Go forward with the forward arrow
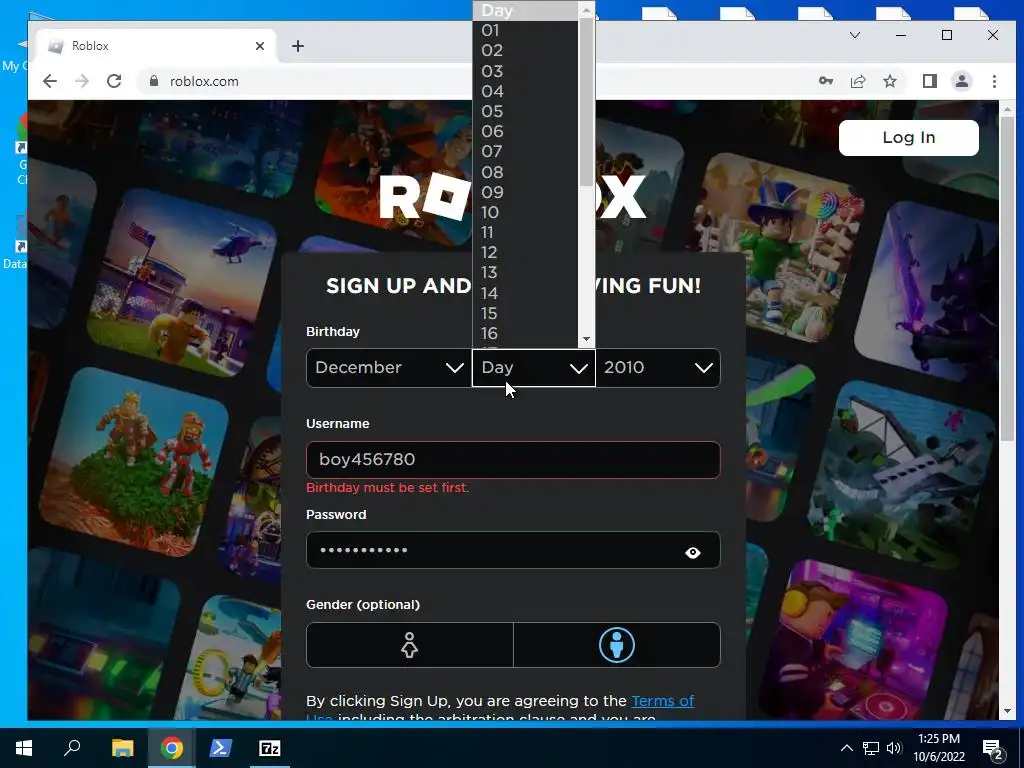 [x=82, y=81]
